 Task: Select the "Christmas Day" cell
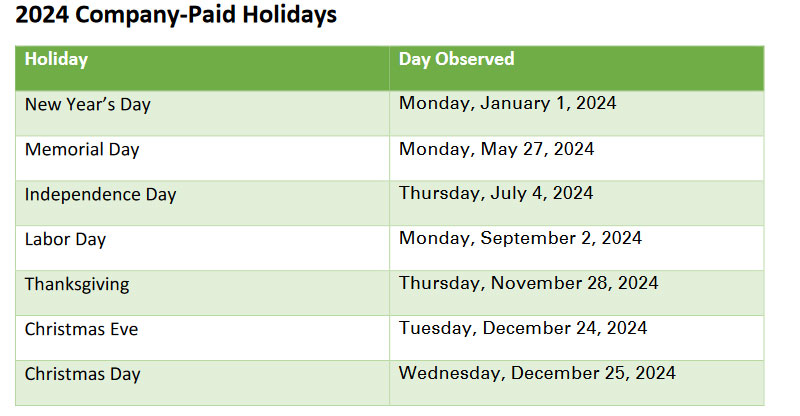pyautogui.click(x=83, y=374)
